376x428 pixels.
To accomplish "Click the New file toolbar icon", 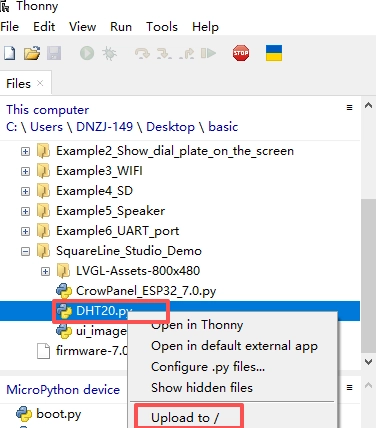I will [x=10, y=53].
